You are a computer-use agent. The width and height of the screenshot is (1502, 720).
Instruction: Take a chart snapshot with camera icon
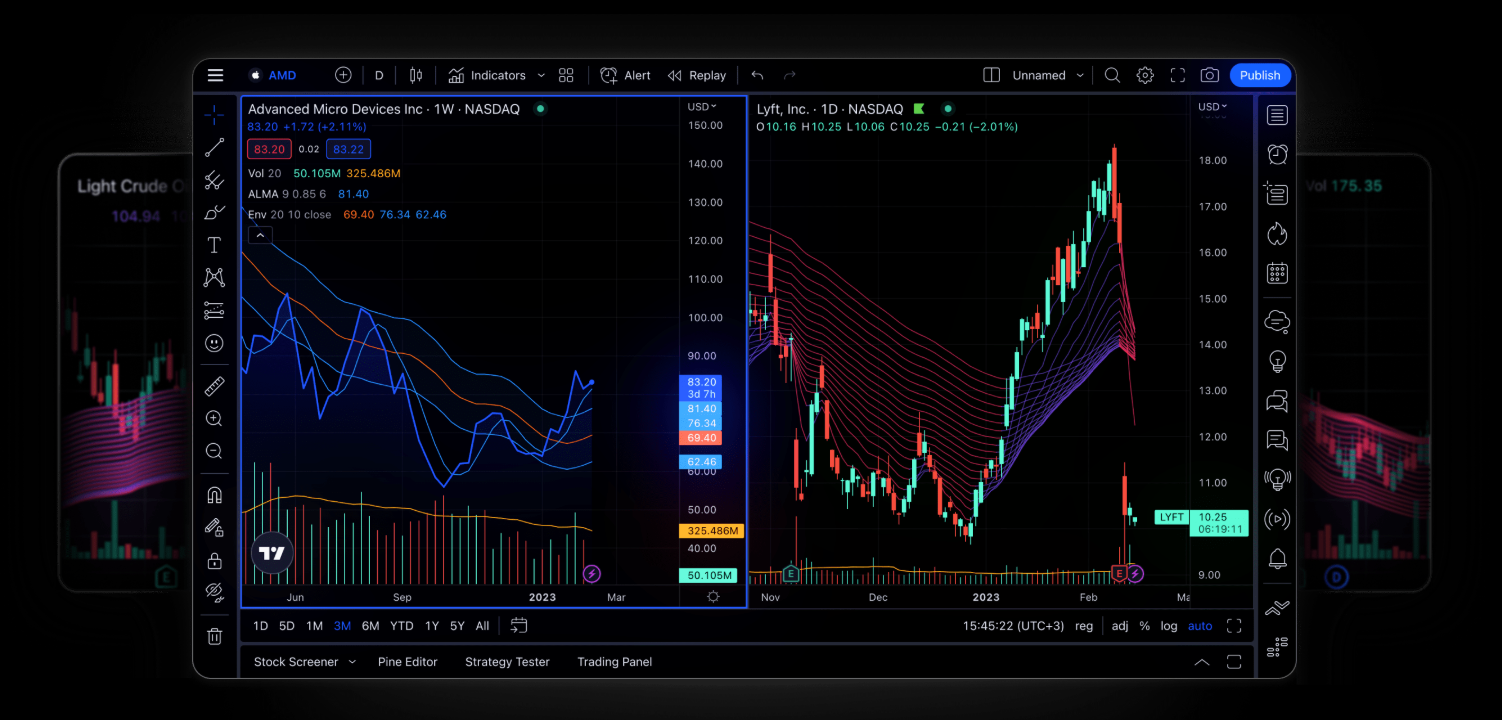click(1210, 75)
